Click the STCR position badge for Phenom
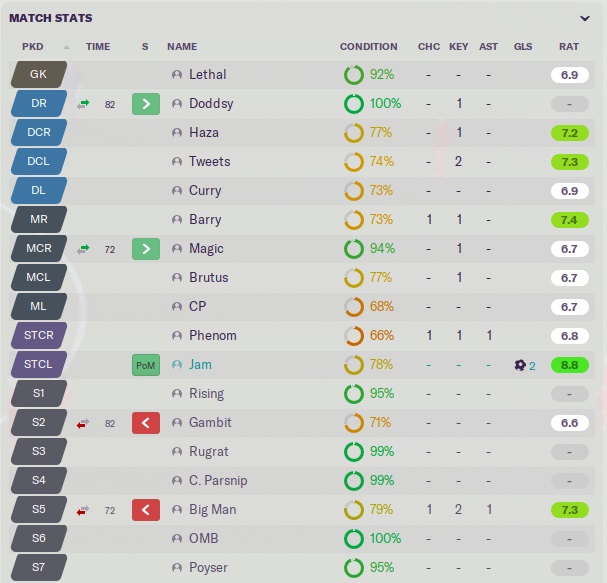This screenshot has width=607, height=583. [39, 336]
